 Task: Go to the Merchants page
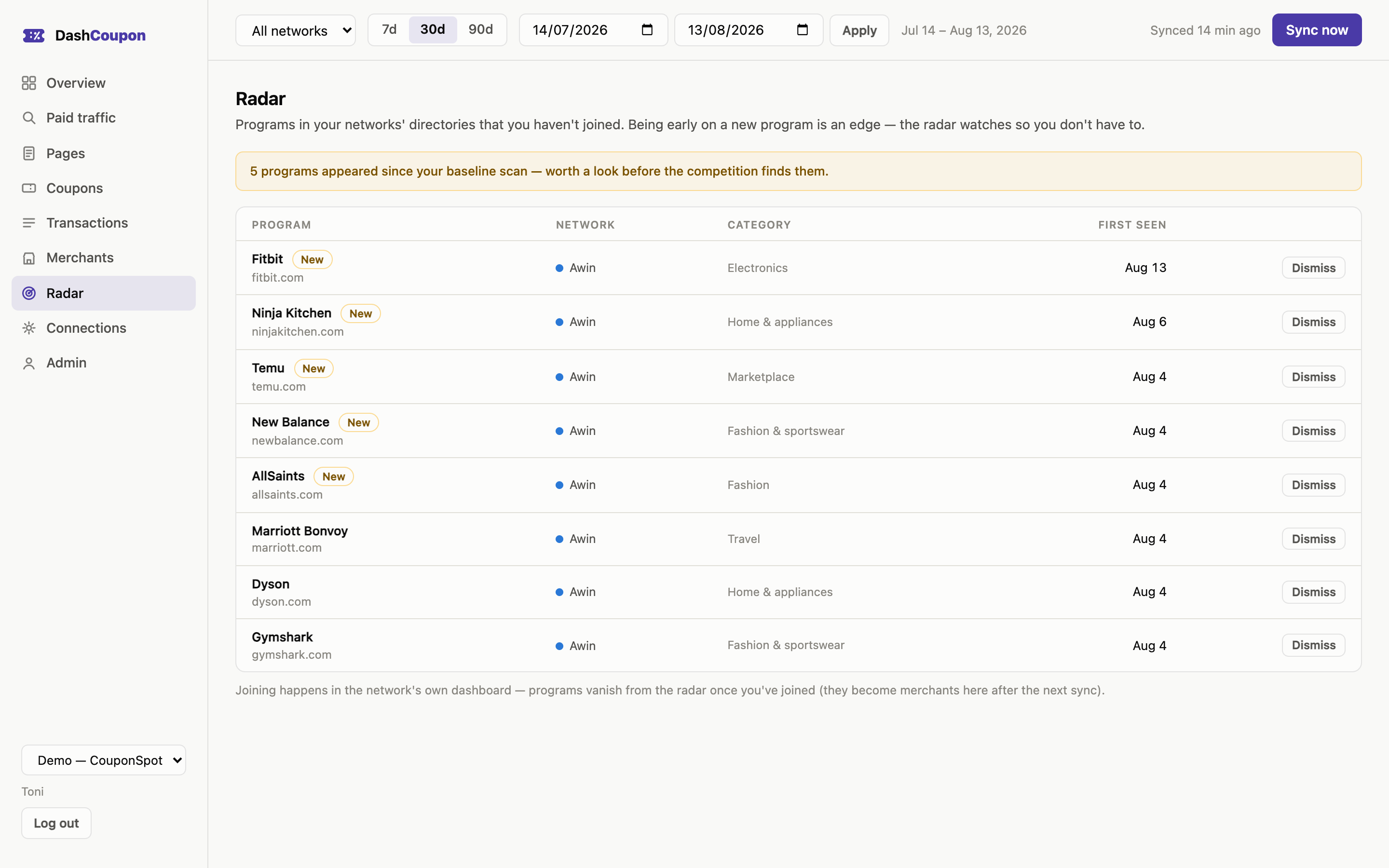[x=104, y=258]
